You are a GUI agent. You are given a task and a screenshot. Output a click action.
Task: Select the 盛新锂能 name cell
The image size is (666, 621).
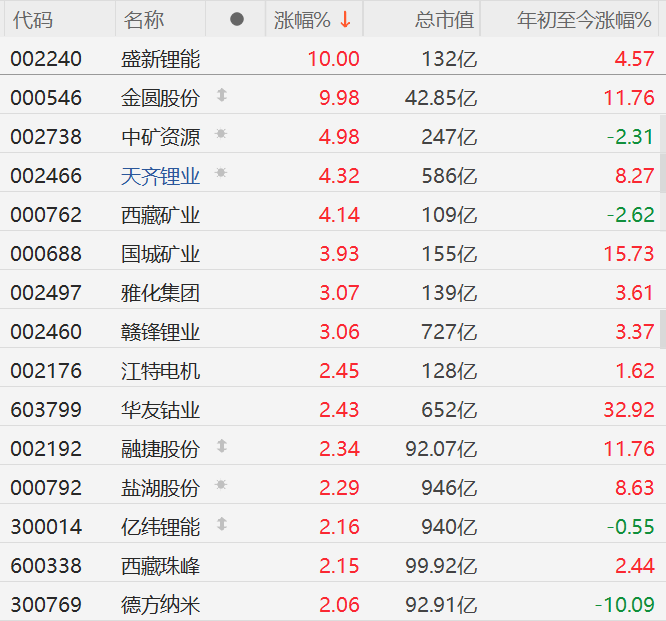(161, 59)
